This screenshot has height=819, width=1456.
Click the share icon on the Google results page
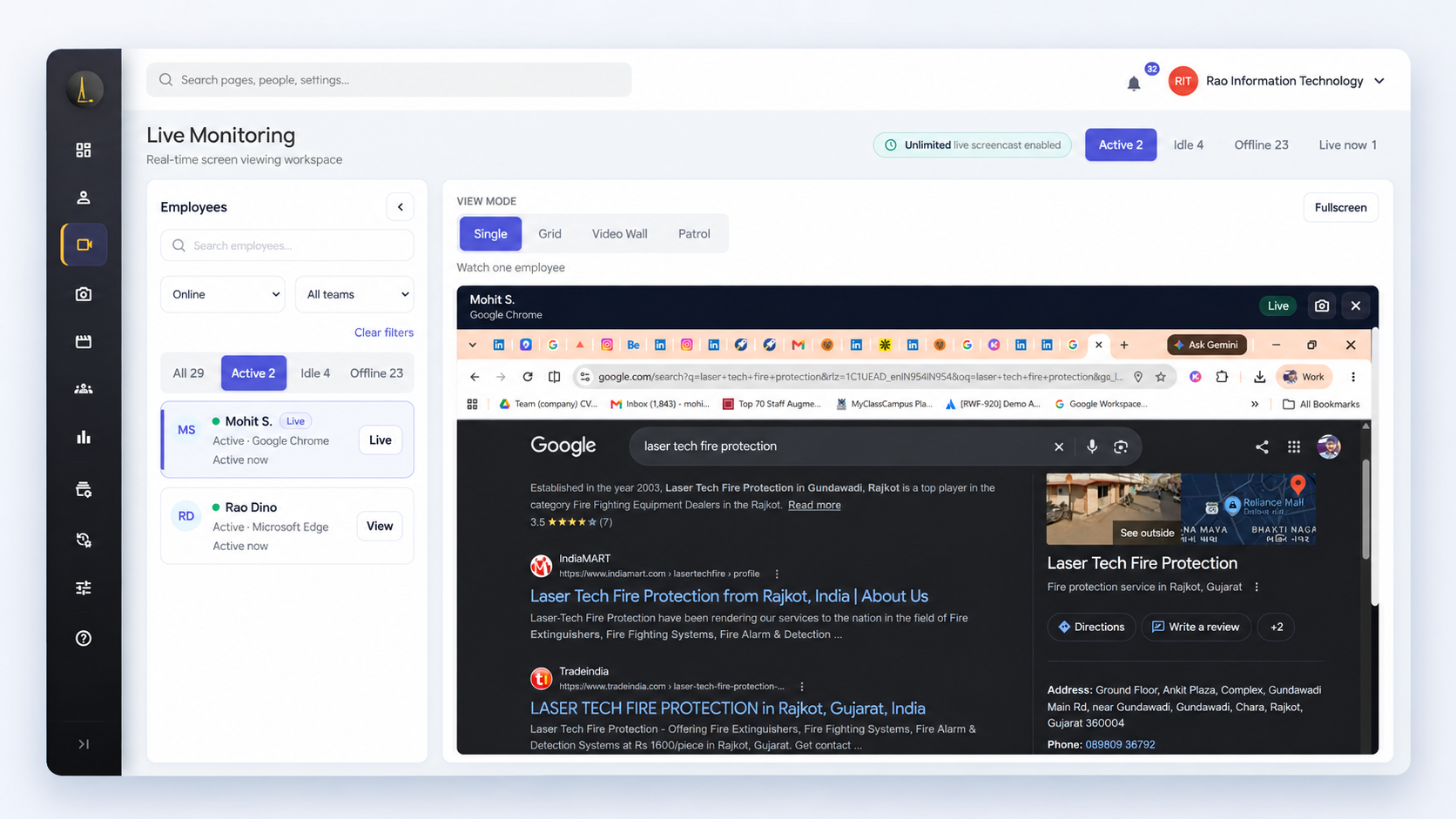(x=1262, y=446)
